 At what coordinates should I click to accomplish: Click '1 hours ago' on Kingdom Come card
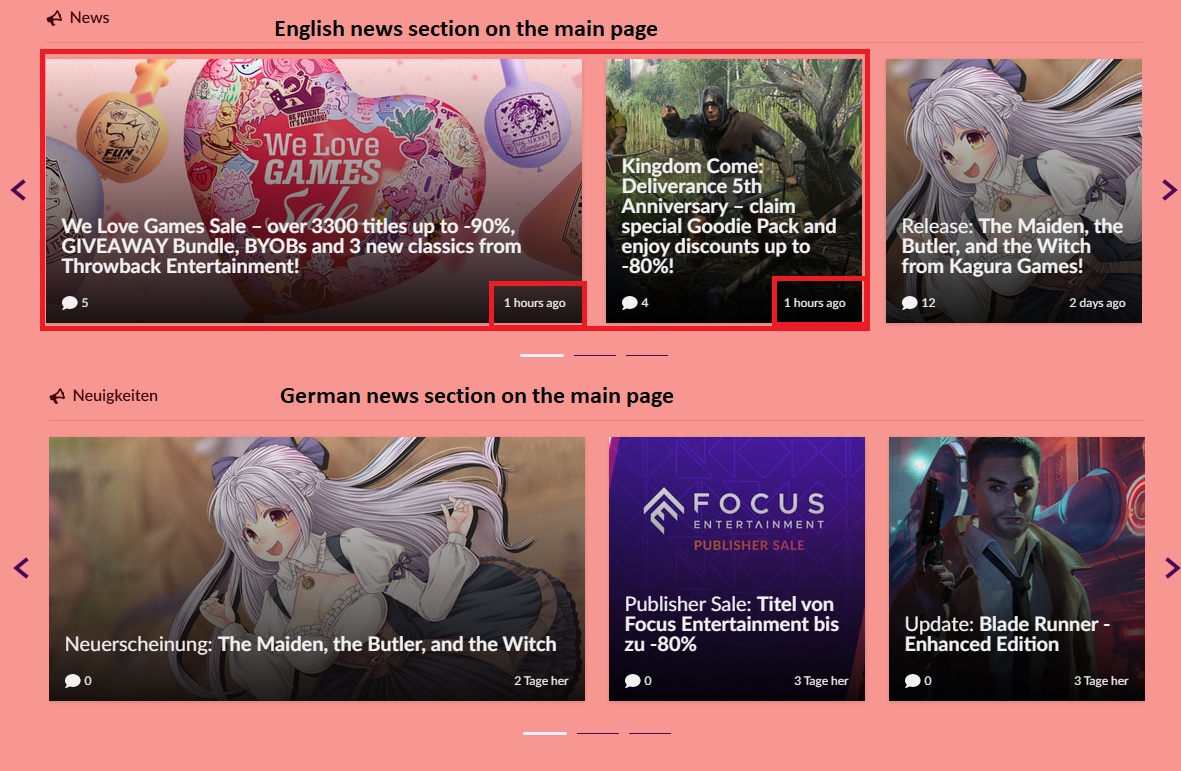tap(815, 303)
